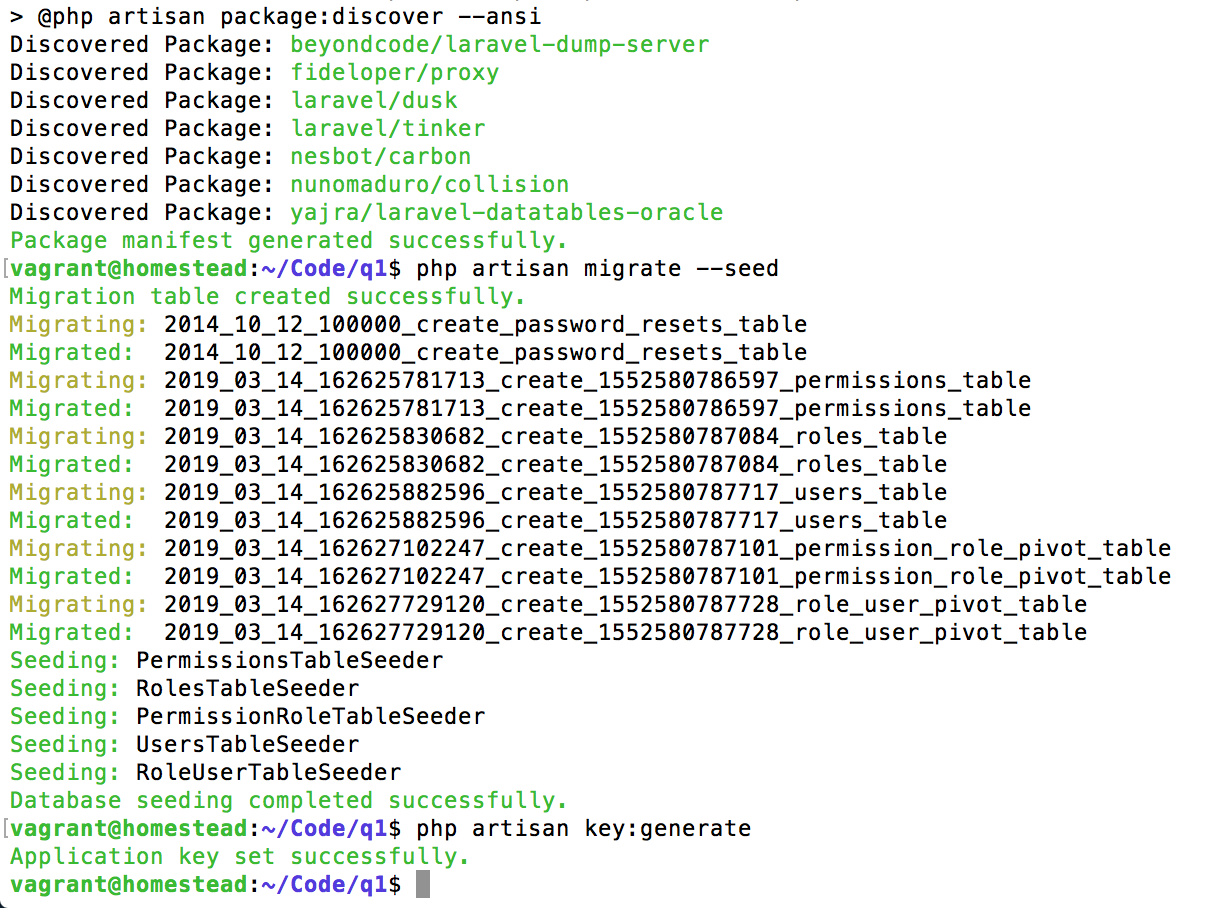Click the RoleUserTableSeeder text
The image size is (1232, 908).
(268, 772)
